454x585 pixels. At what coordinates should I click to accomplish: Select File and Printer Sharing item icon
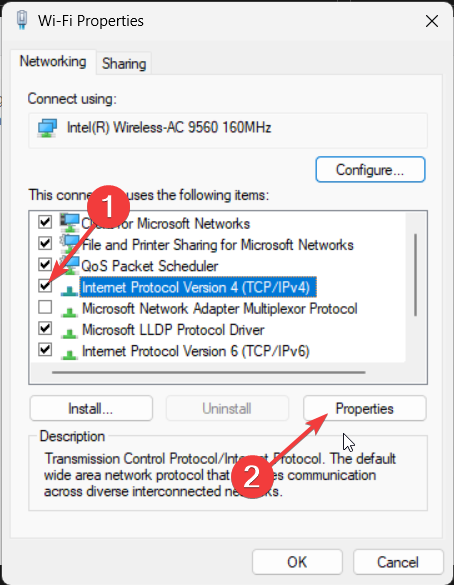pyautogui.click(x=70, y=244)
